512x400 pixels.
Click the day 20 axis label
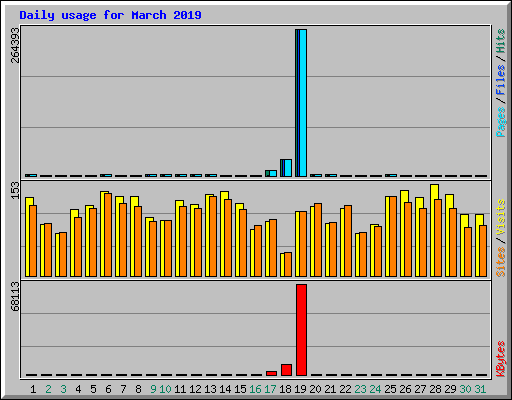coord(315,389)
